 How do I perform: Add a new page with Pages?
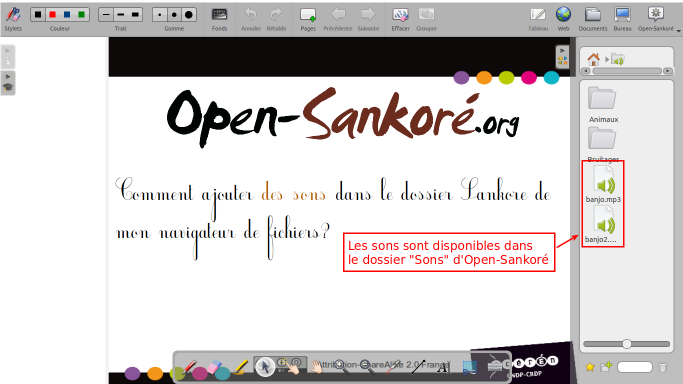pos(308,19)
